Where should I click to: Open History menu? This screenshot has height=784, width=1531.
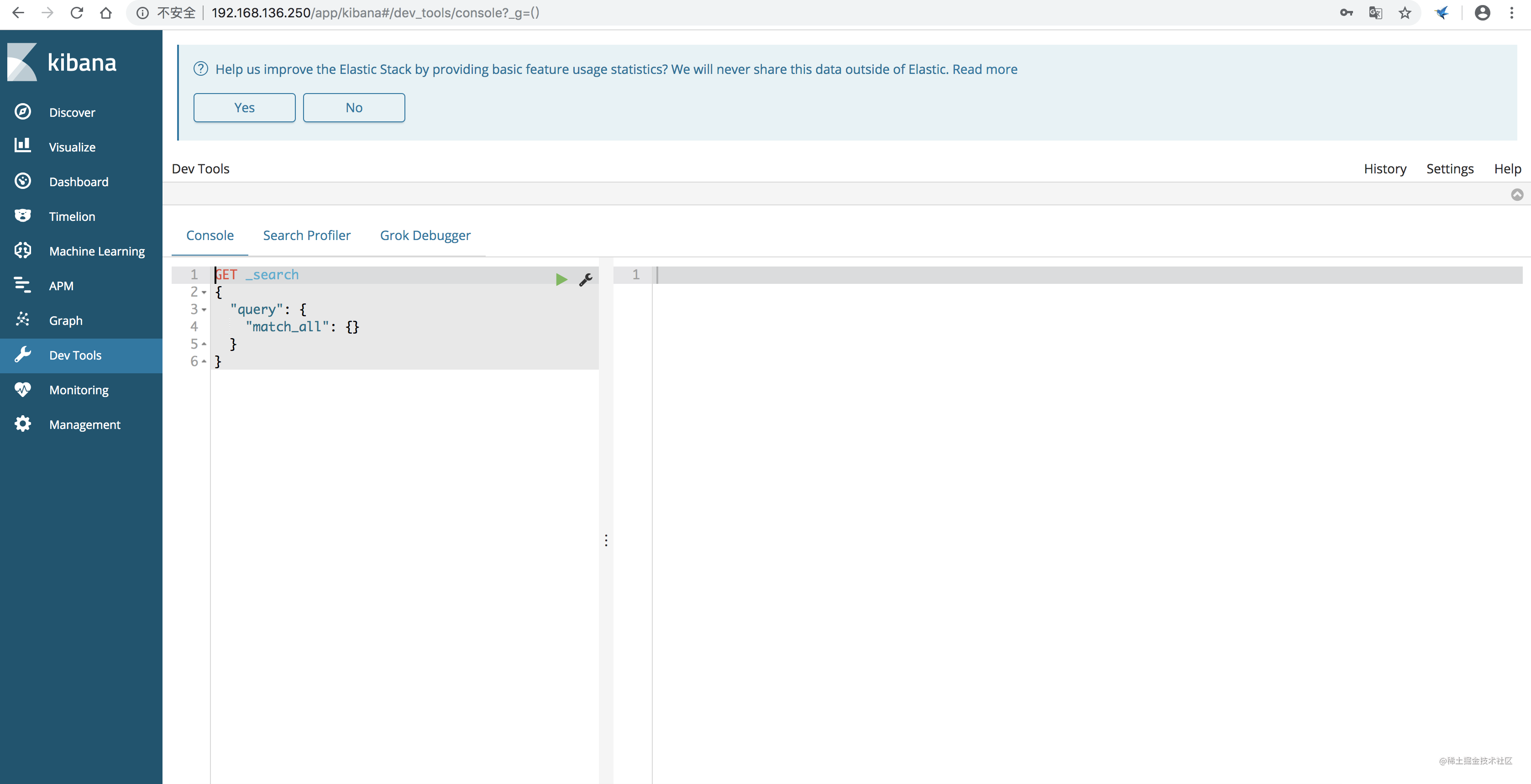point(1385,169)
